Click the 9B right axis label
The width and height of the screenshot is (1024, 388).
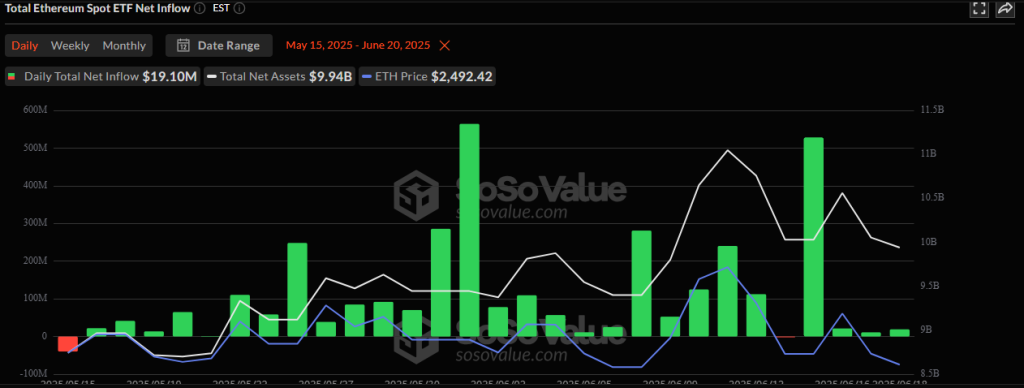(927, 331)
